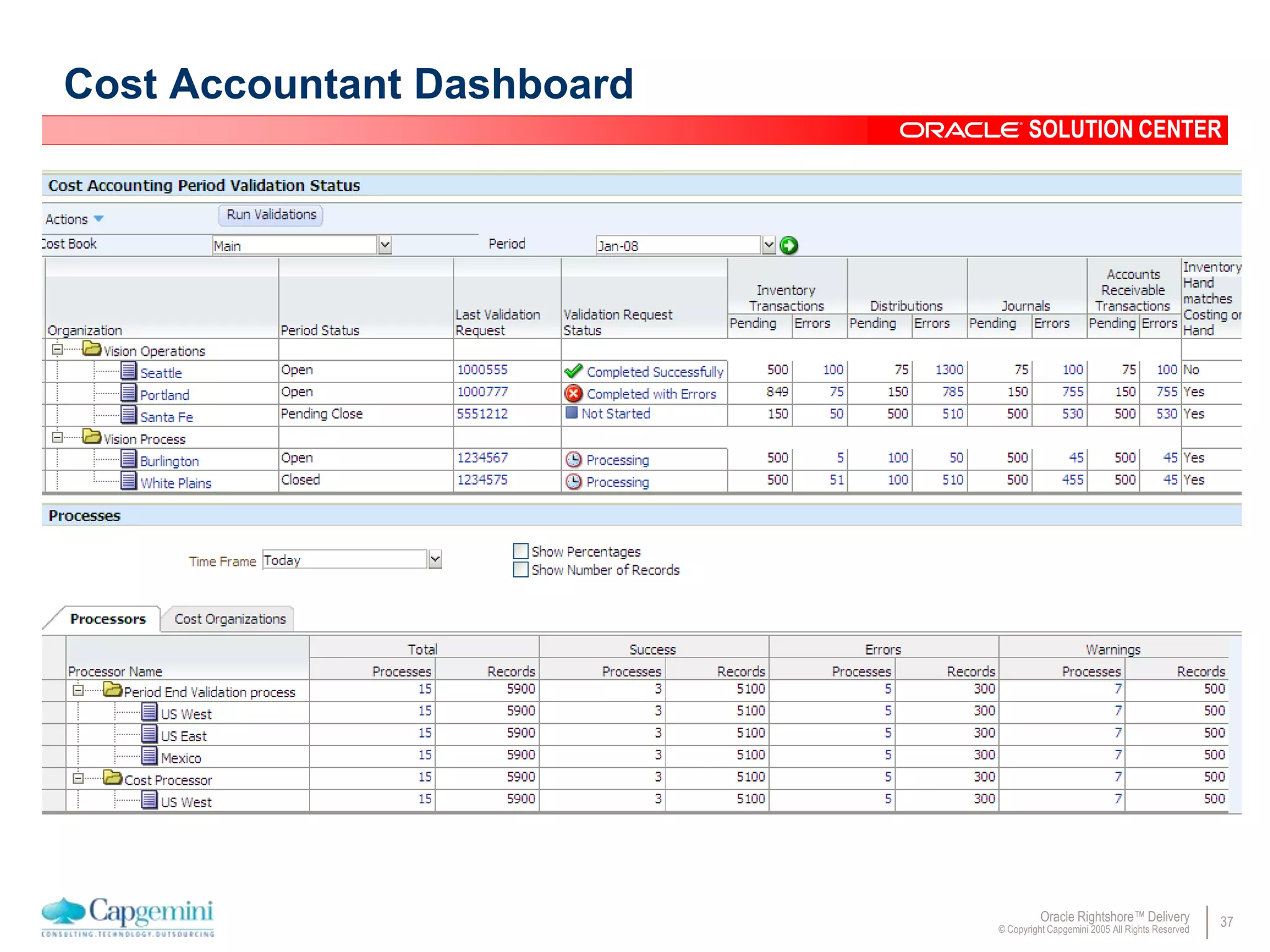This screenshot has height=952, width=1270.
Task: Click the document icon beside Seattle
Action: [x=128, y=371]
